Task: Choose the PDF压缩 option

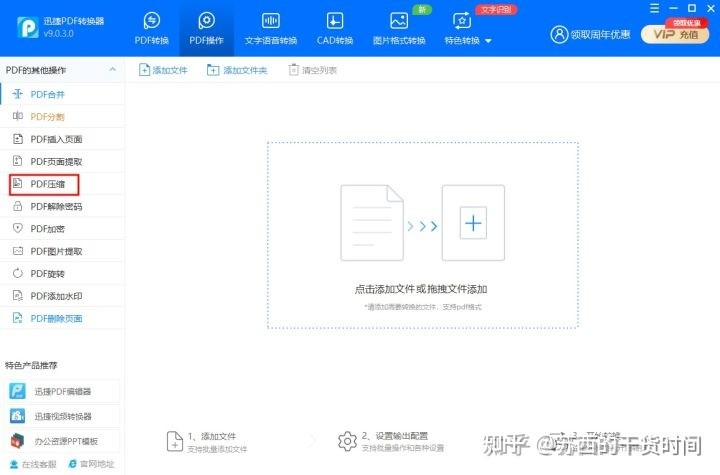Action: coord(47,184)
